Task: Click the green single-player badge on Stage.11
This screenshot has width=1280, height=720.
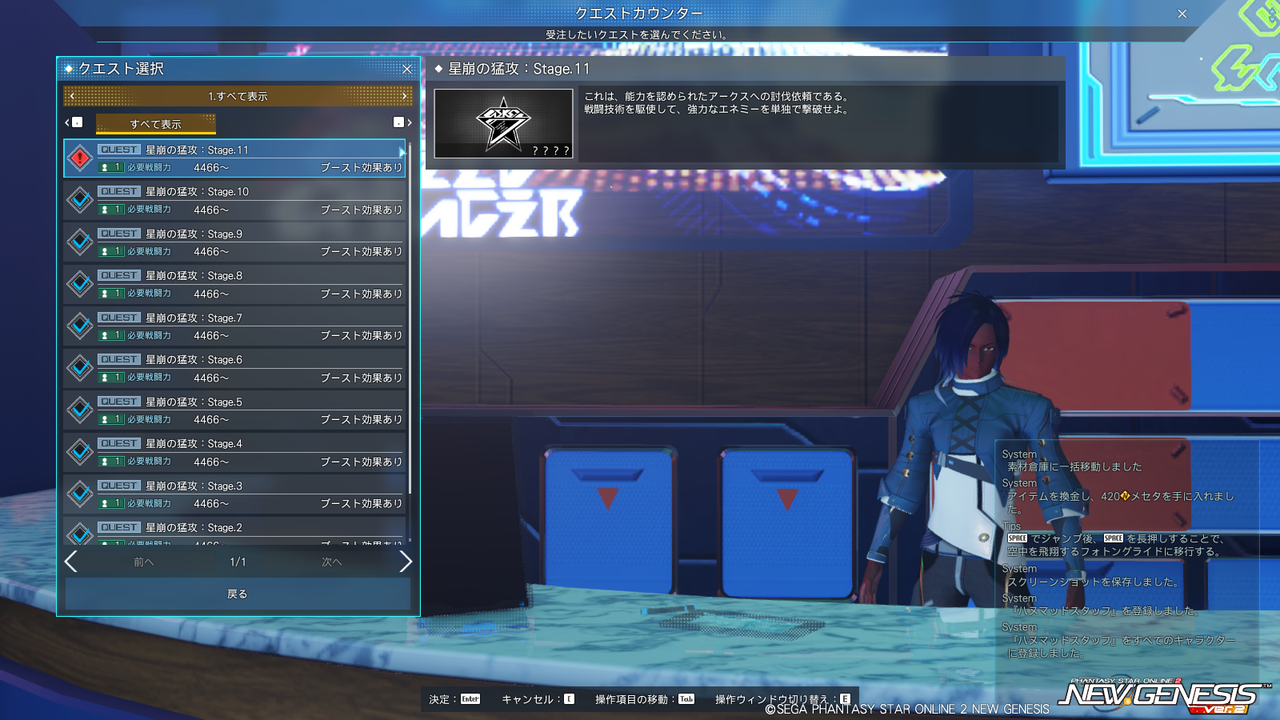Action: pyautogui.click(x=111, y=167)
